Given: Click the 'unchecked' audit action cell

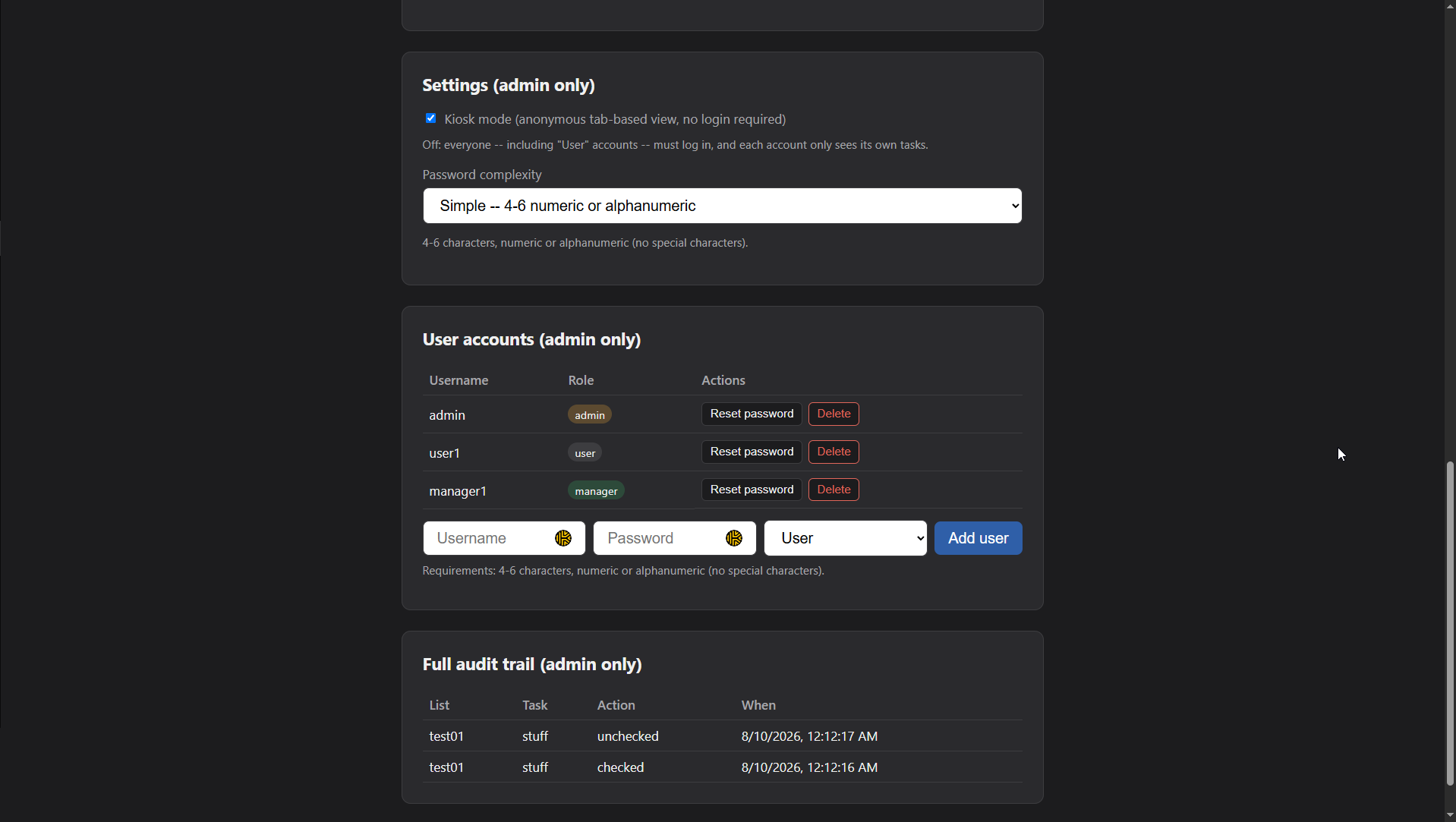Looking at the screenshot, I should click(x=628, y=736).
